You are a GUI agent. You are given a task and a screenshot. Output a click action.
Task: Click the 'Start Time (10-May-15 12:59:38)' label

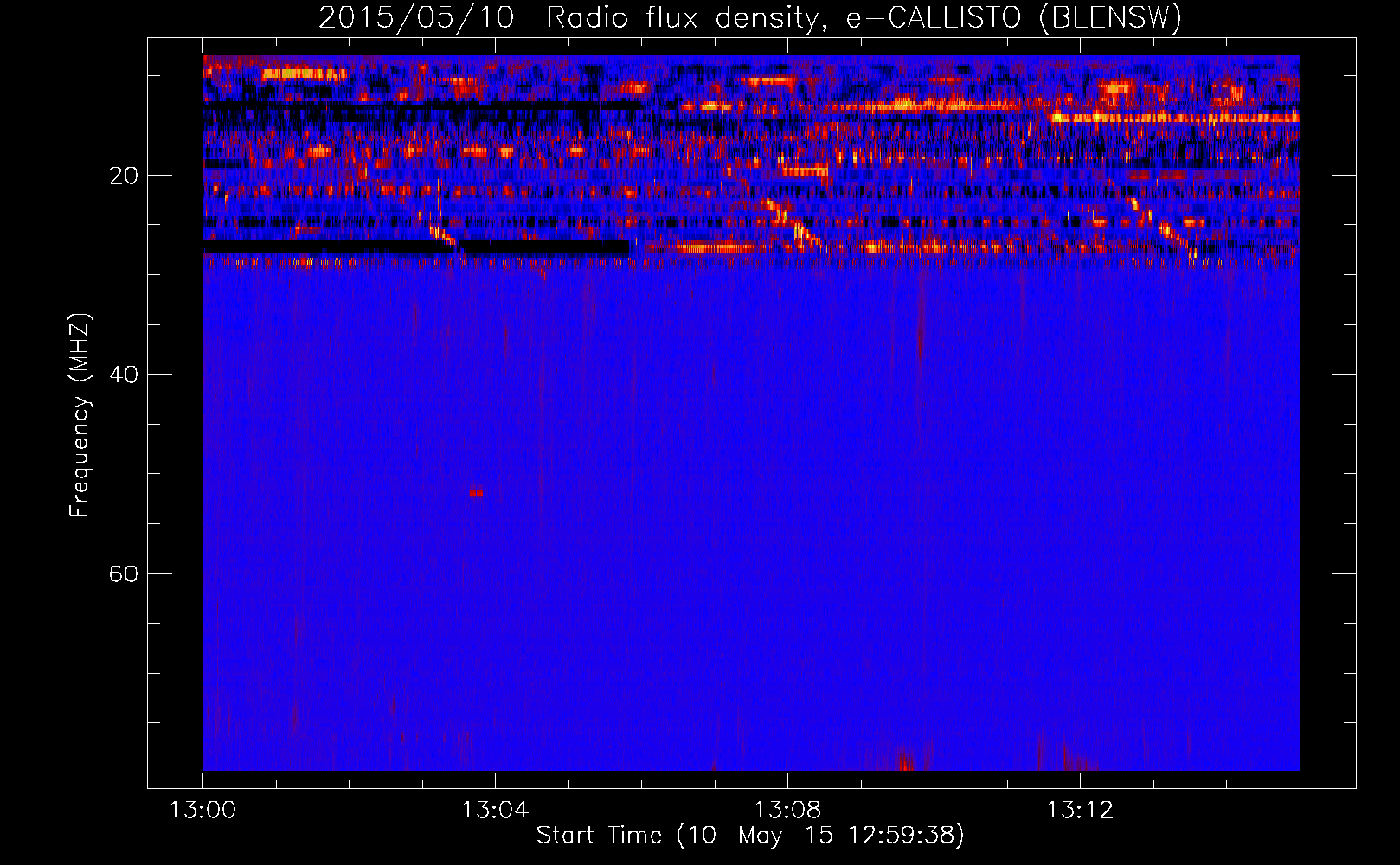750,836
